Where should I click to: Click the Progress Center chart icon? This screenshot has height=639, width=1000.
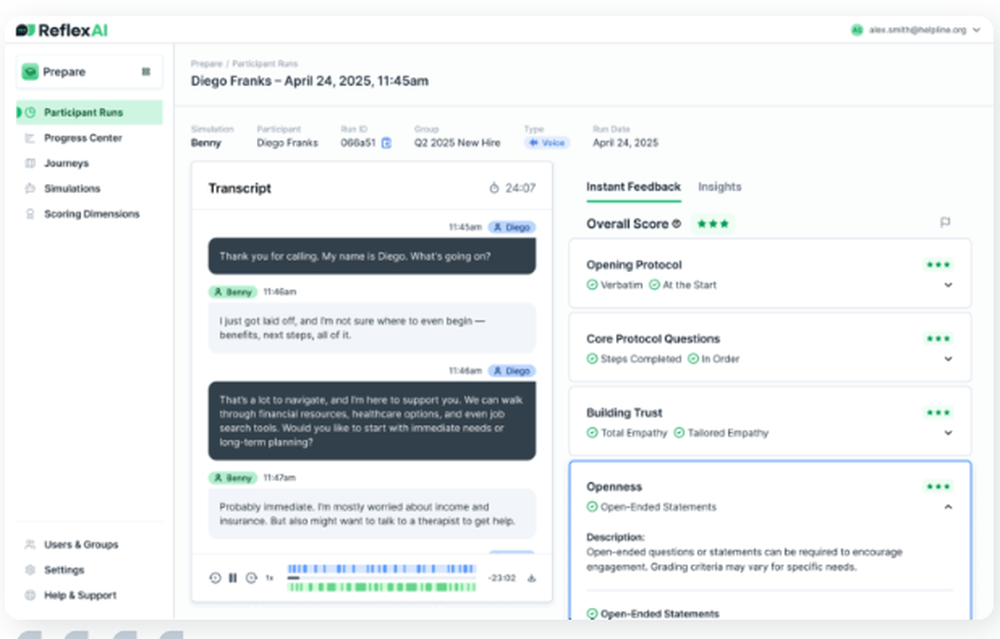pos(30,138)
